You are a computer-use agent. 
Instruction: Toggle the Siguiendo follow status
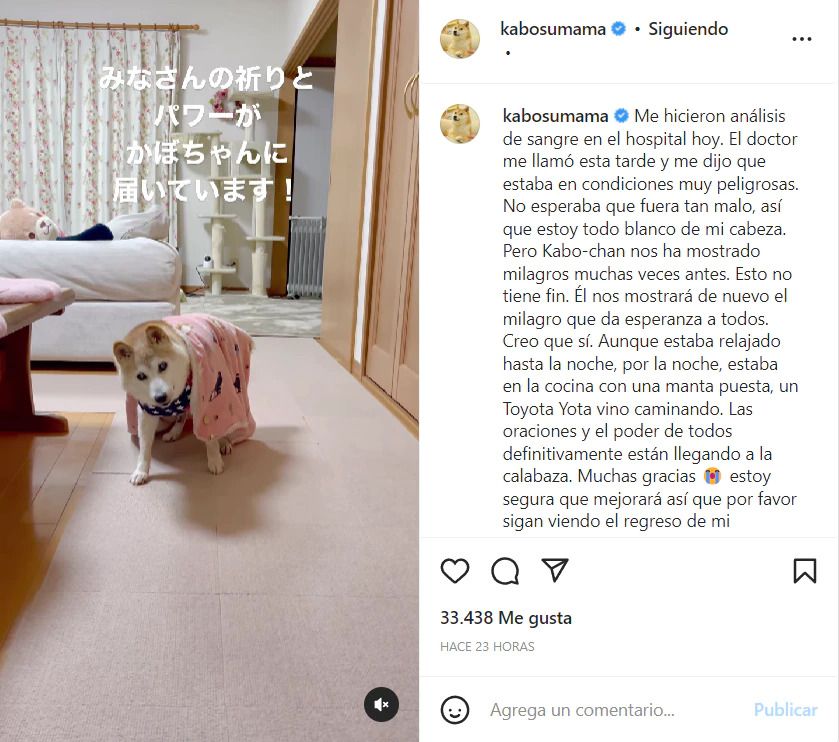688,29
